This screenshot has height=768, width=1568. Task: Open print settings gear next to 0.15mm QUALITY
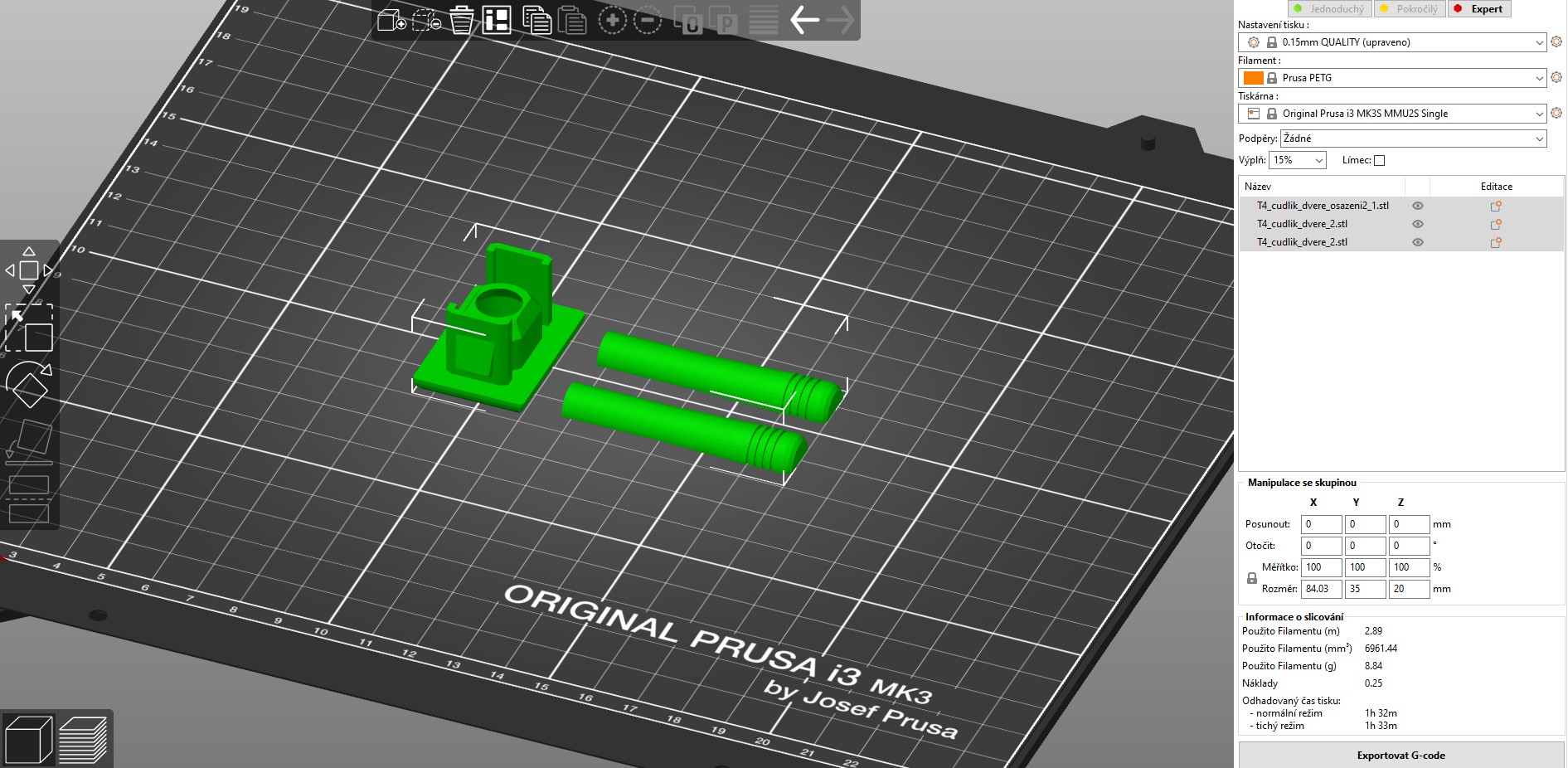point(1556,41)
